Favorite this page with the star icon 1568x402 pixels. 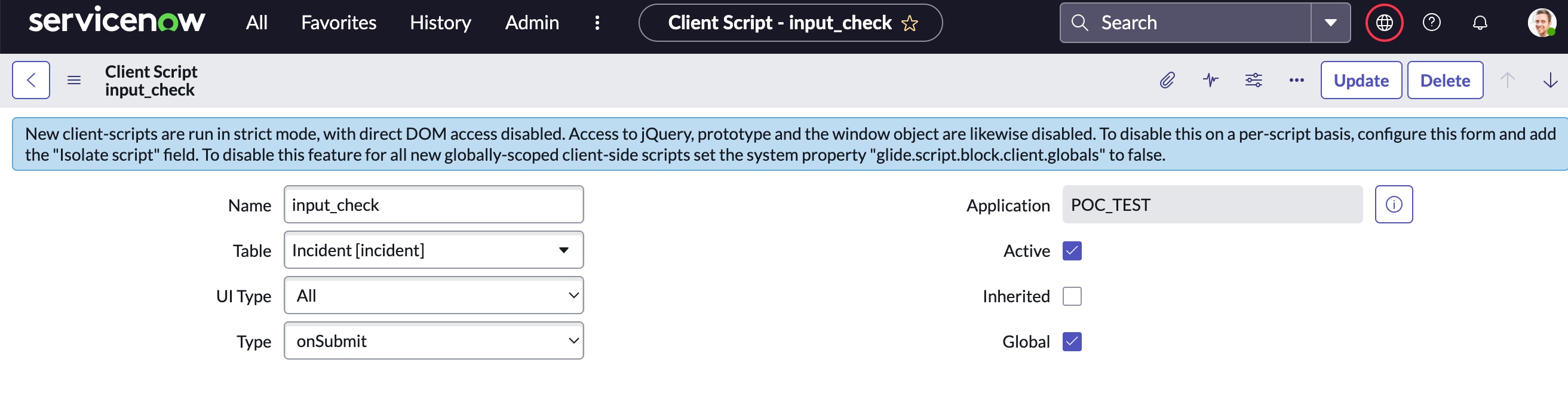point(909,23)
